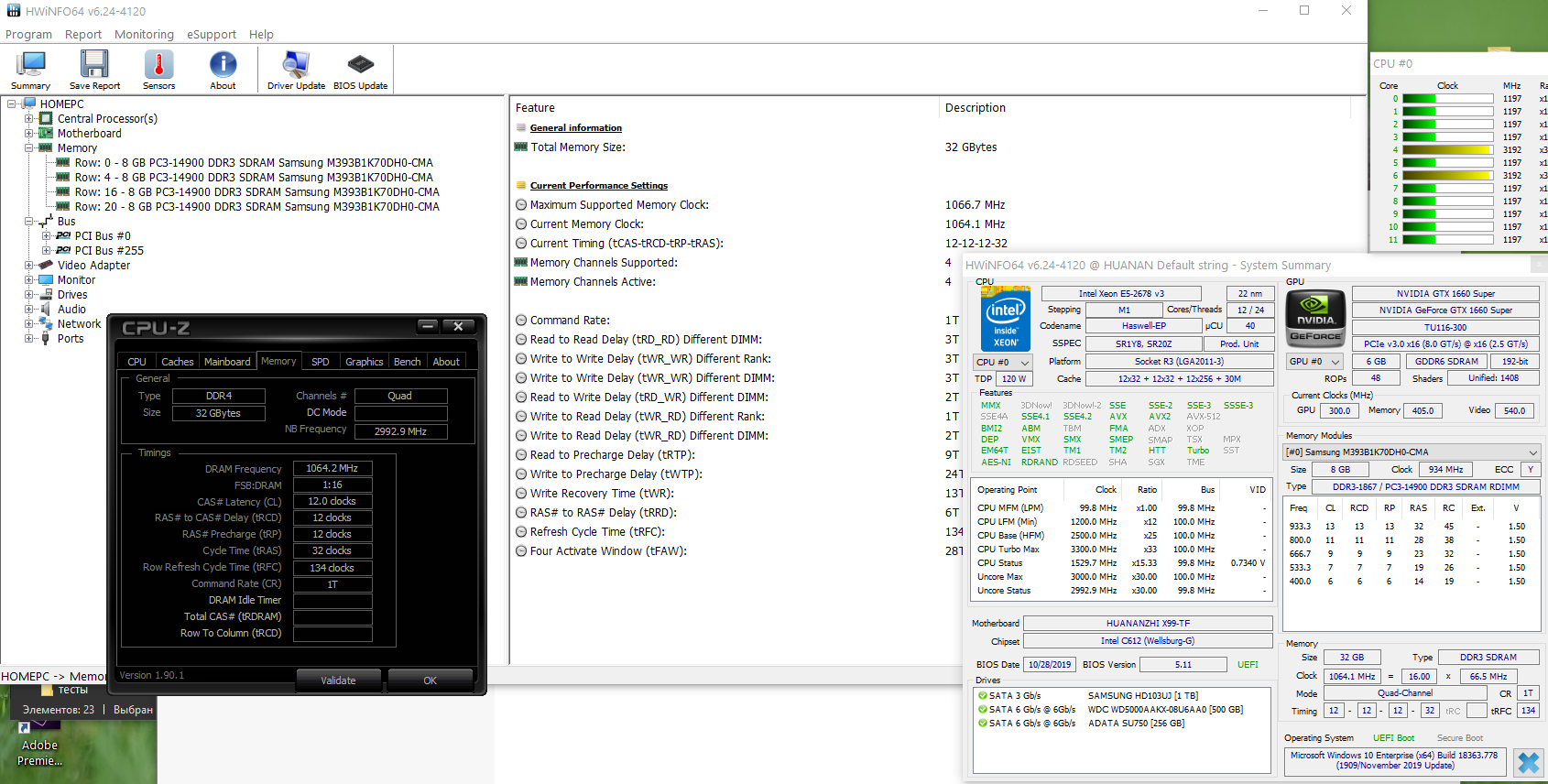Screen dimensions: 1548x784
Task: Expand the Video Adapter tree node
Action: click(x=28, y=265)
